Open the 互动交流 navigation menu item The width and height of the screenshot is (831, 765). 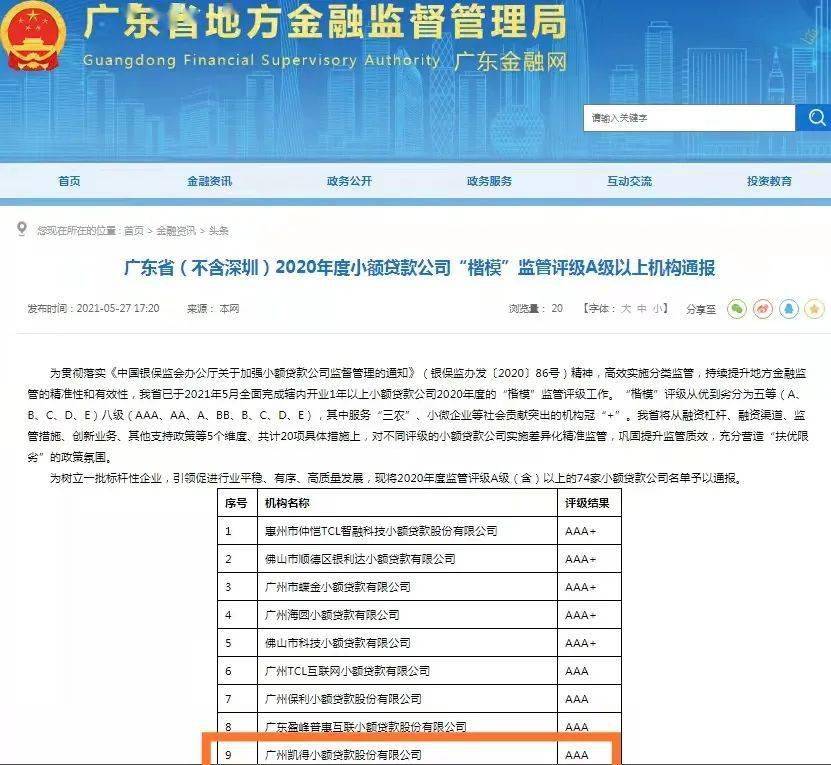tap(629, 181)
